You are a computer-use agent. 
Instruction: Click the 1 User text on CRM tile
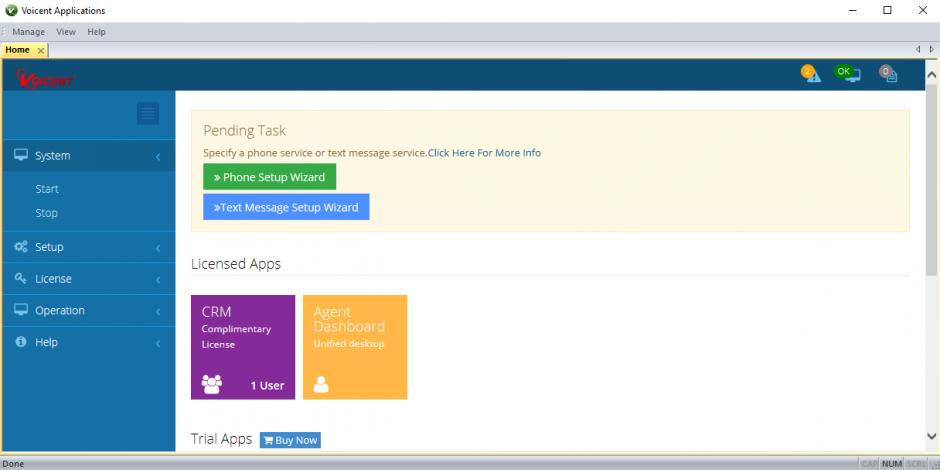[x=267, y=385]
